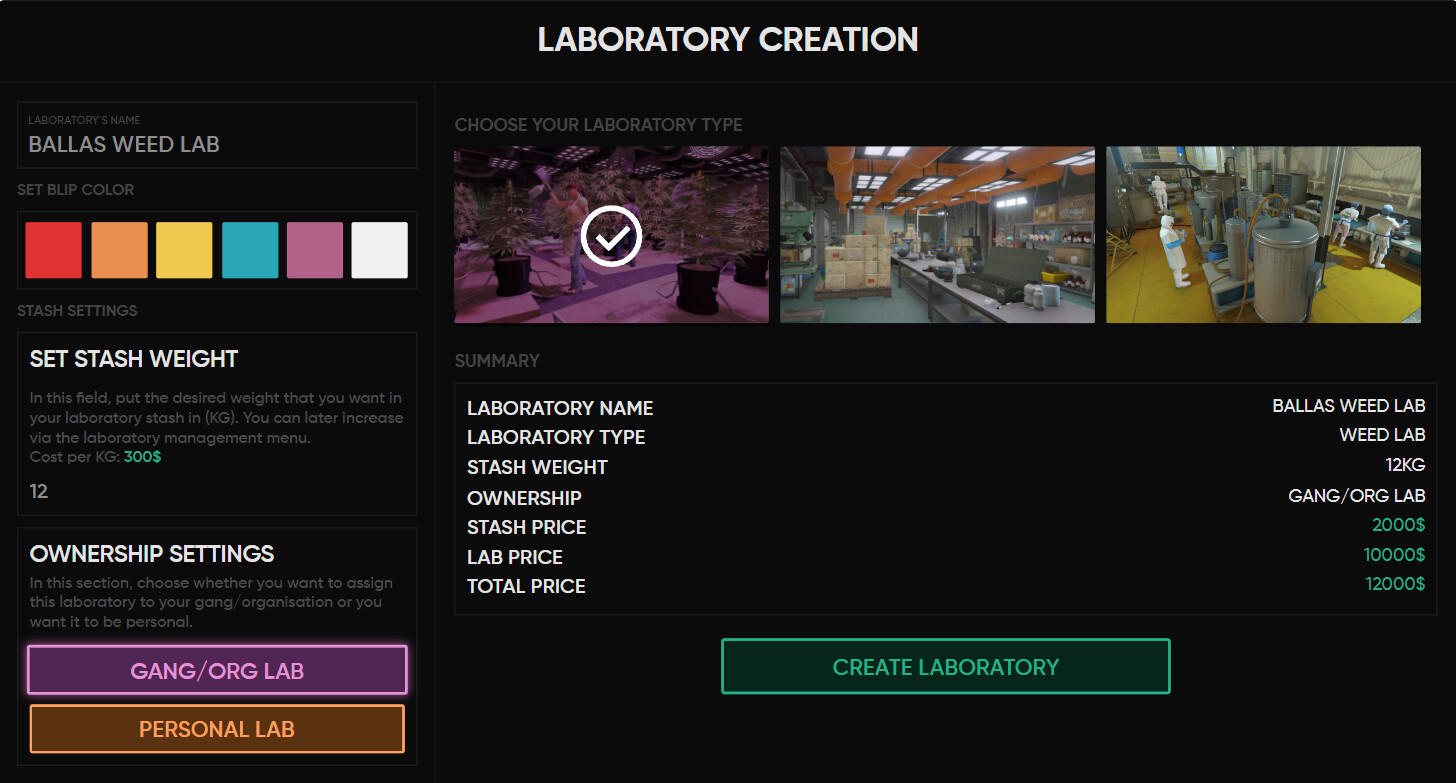Select the TOTAL PRICE 12000$ value
1456x783 pixels.
1398,585
